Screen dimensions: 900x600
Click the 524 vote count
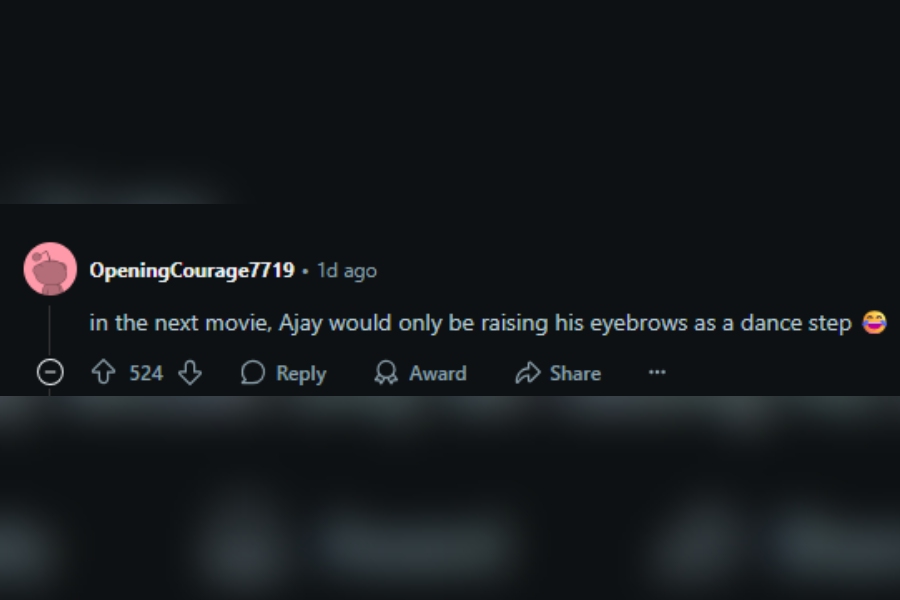click(x=146, y=373)
